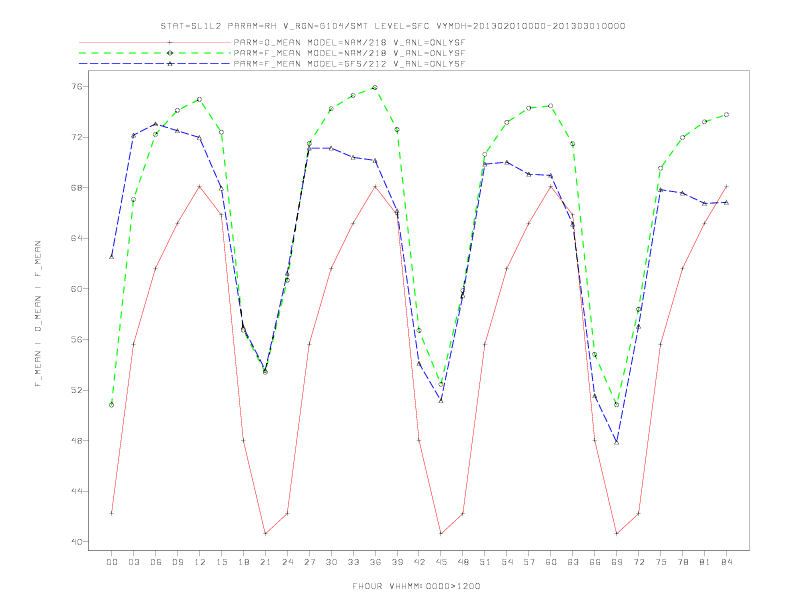792x612 pixels.
Task: Click the x-axis forecast hour label 06
Action: [x=156, y=562]
